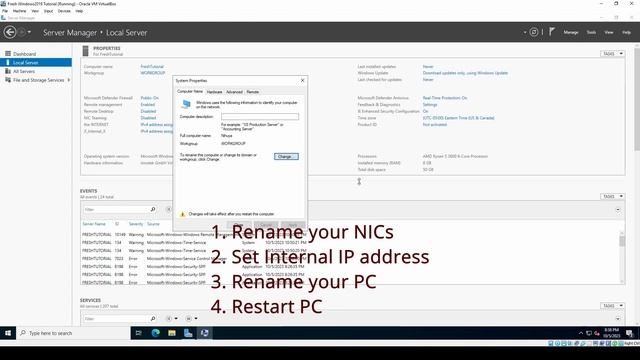Screen dimensions: 640x360
Task: Click the Eastern Time zone link
Action: click(x=458, y=118)
